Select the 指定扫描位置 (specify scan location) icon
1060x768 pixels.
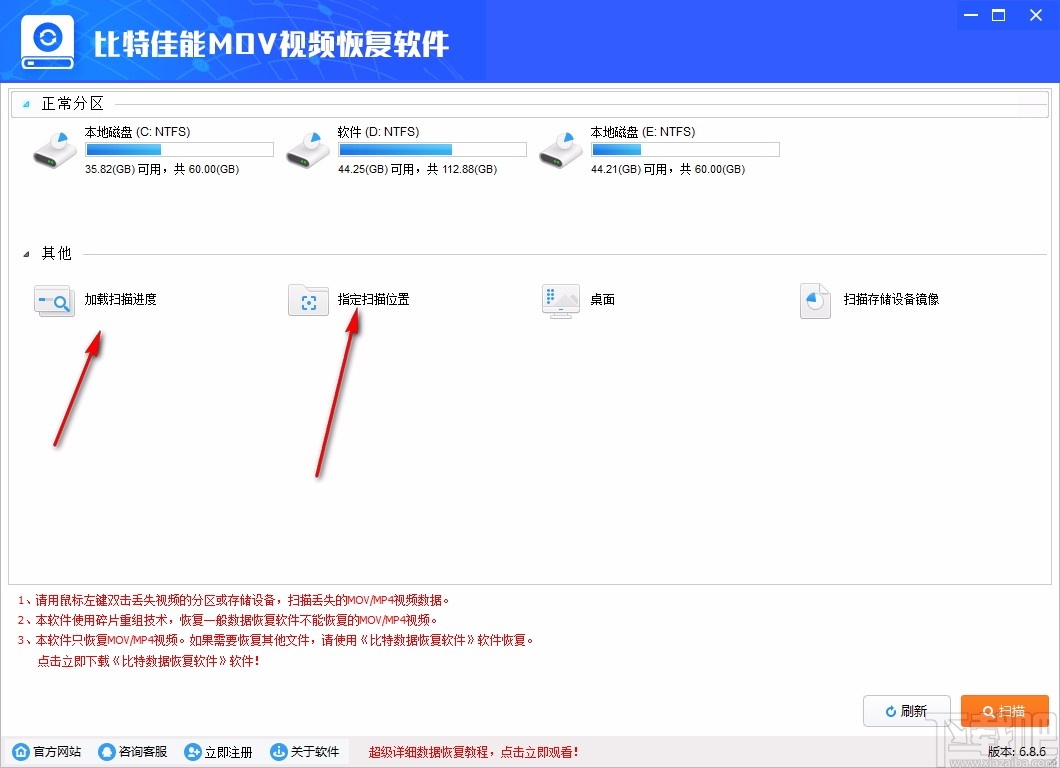308,300
